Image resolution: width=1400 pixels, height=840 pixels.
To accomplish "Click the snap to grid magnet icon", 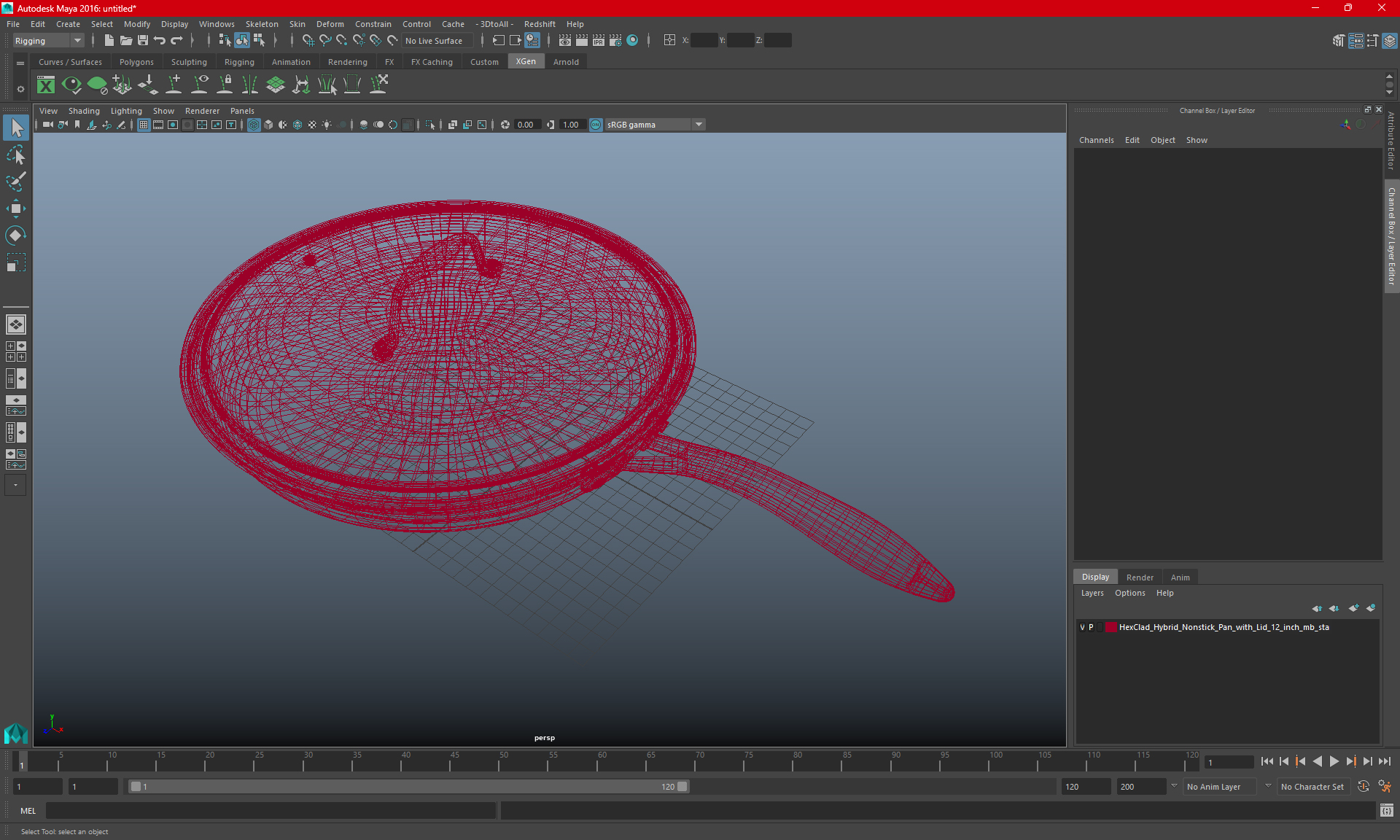I will point(308,41).
